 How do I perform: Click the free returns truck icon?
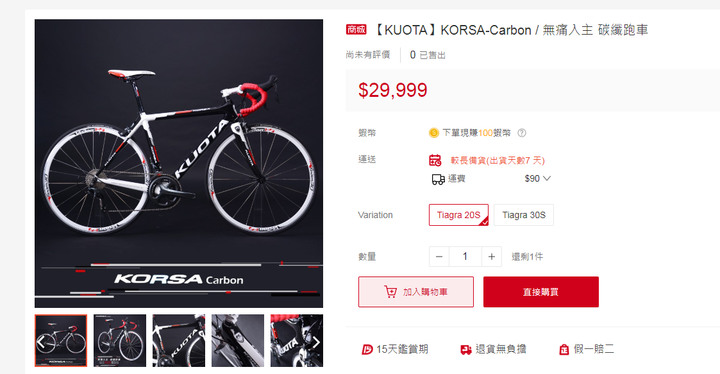(x=466, y=350)
